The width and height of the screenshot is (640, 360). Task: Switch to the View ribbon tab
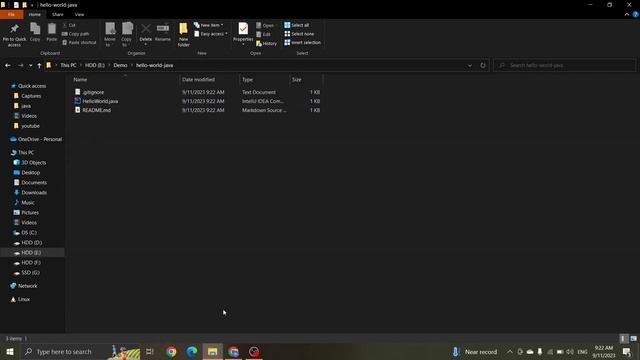coord(79,14)
